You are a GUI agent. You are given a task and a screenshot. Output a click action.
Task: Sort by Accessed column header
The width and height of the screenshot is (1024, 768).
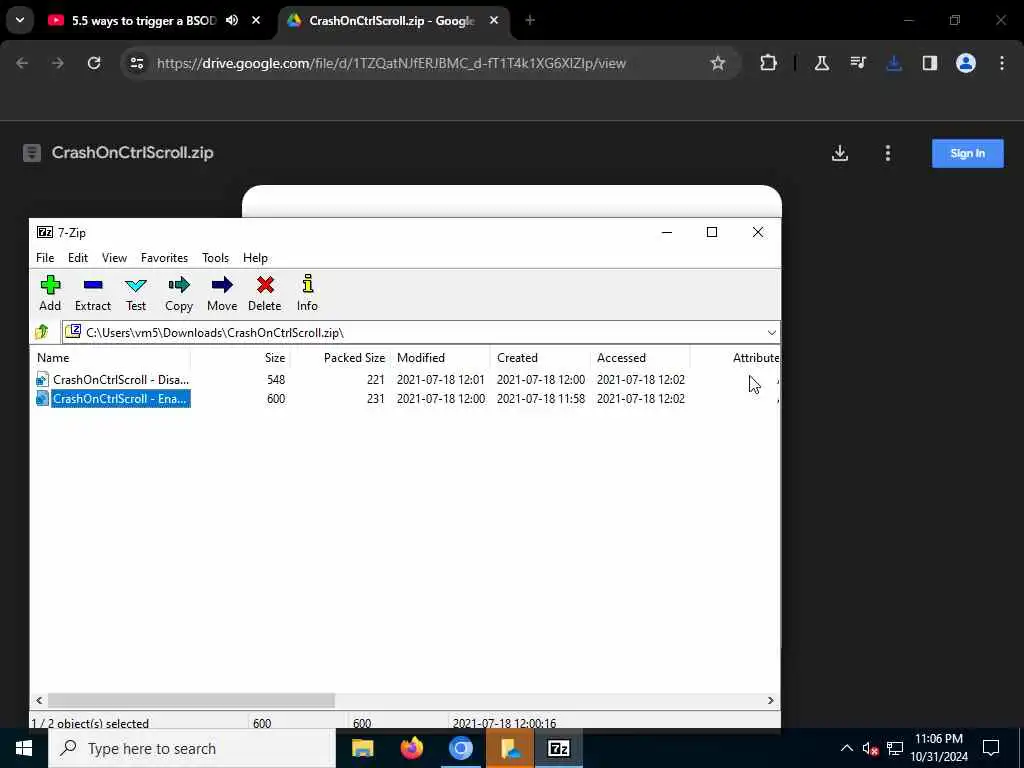pyautogui.click(x=641, y=358)
